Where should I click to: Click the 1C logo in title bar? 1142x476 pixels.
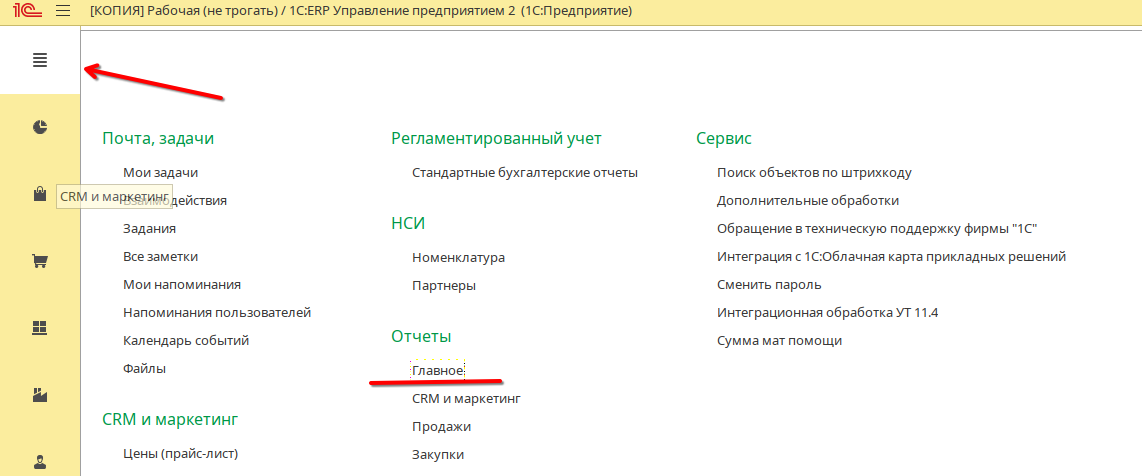pos(25,10)
